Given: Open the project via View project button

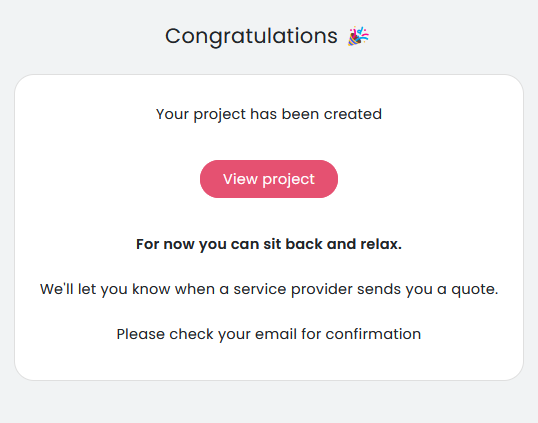Looking at the screenshot, I should click(x=269, y=179).
